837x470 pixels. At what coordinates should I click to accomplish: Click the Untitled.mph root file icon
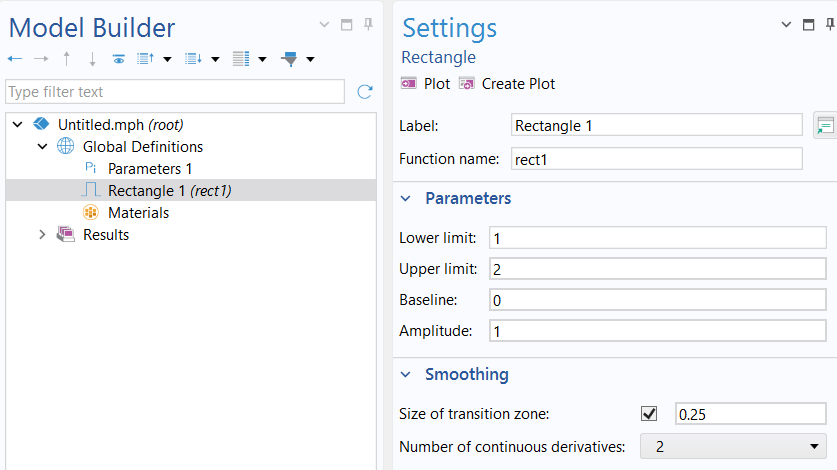click(41, 124)
